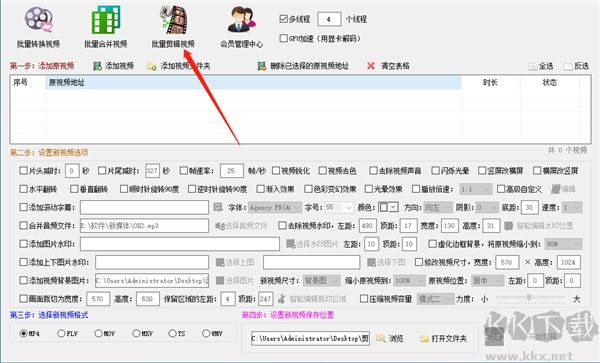
Task: Click the 删除已选择的原视频地址 icon
Action: (262, 66)
